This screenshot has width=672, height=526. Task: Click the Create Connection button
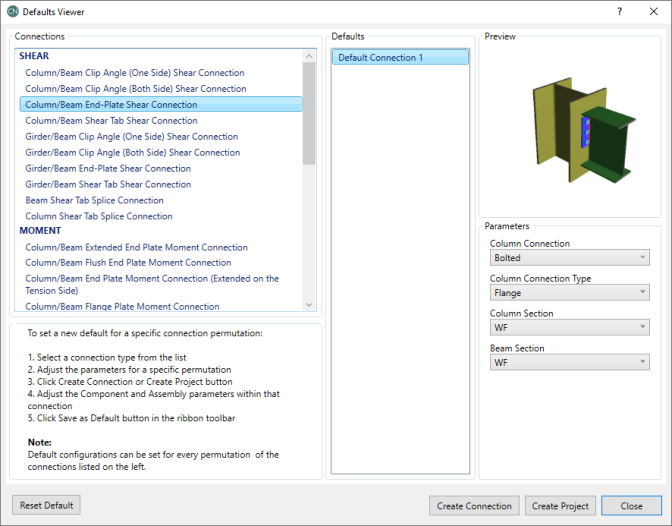tap(474, 506)
